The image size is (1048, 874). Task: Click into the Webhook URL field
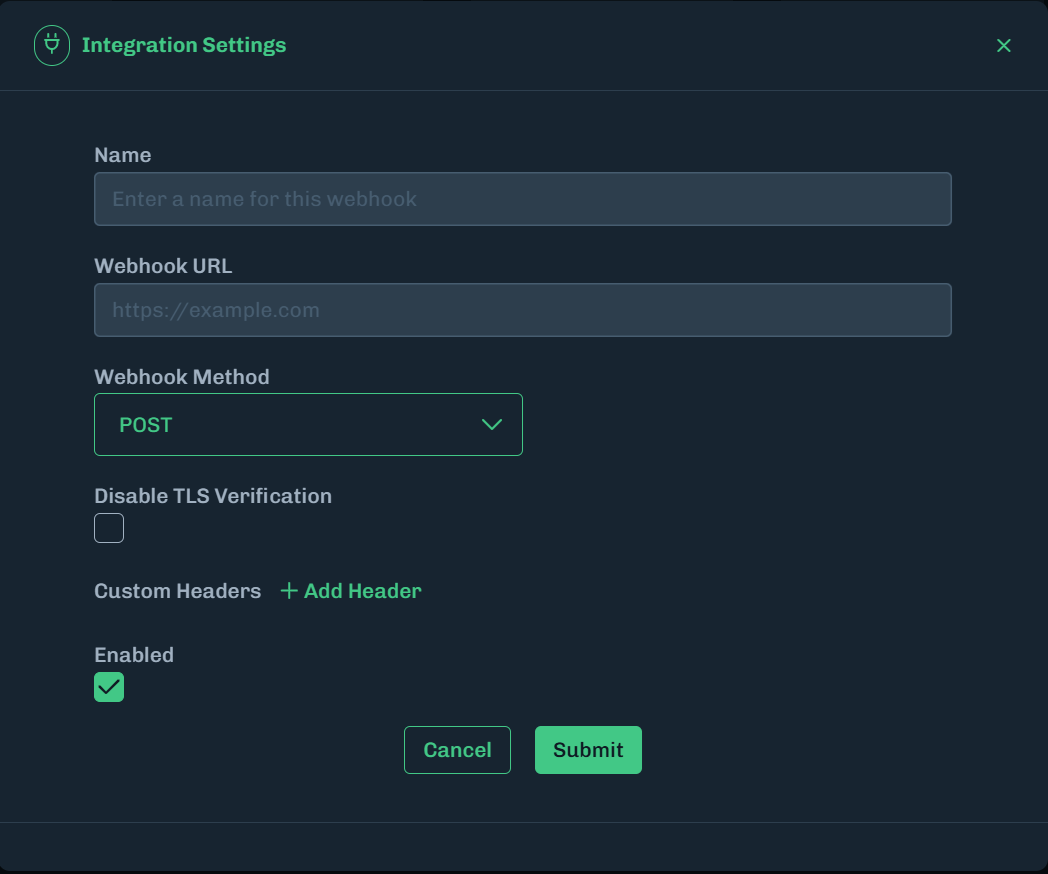pos(522,310)
